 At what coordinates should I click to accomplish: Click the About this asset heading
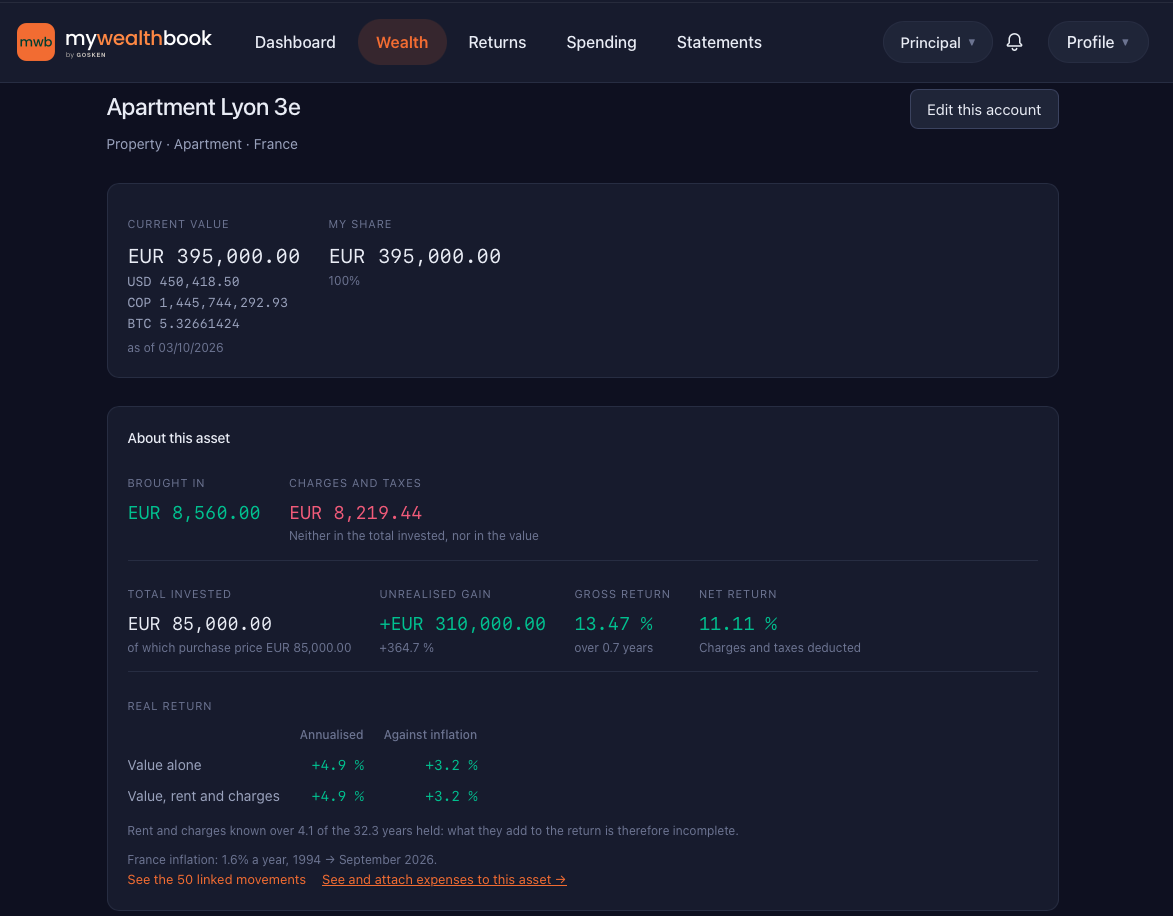coord(179,438)
